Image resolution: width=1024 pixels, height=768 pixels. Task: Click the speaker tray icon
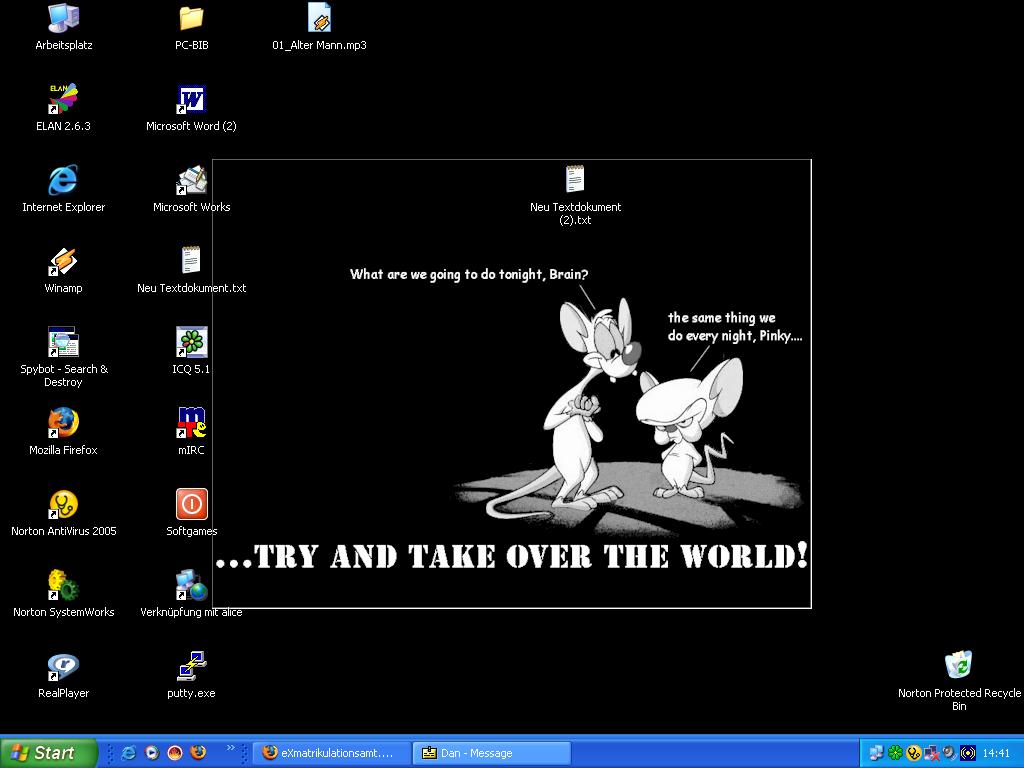click(950, 753)
